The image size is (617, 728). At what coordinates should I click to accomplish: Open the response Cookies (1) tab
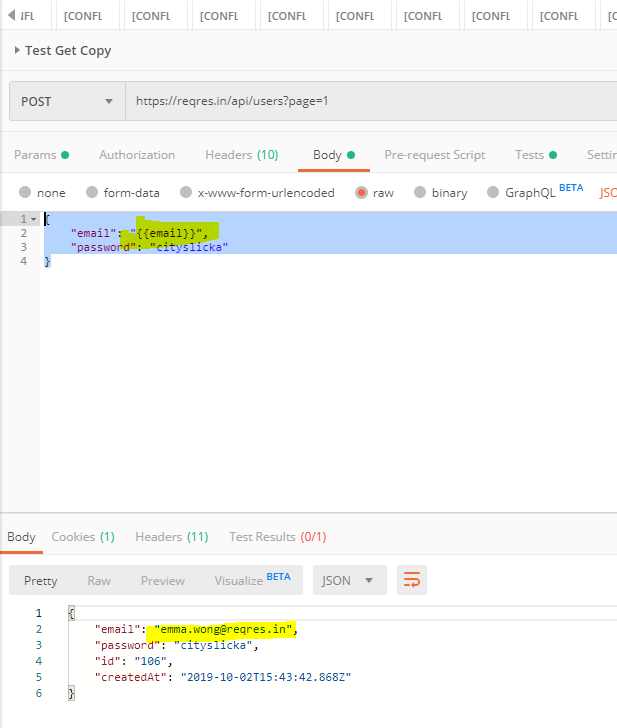(x=83, y=537)
